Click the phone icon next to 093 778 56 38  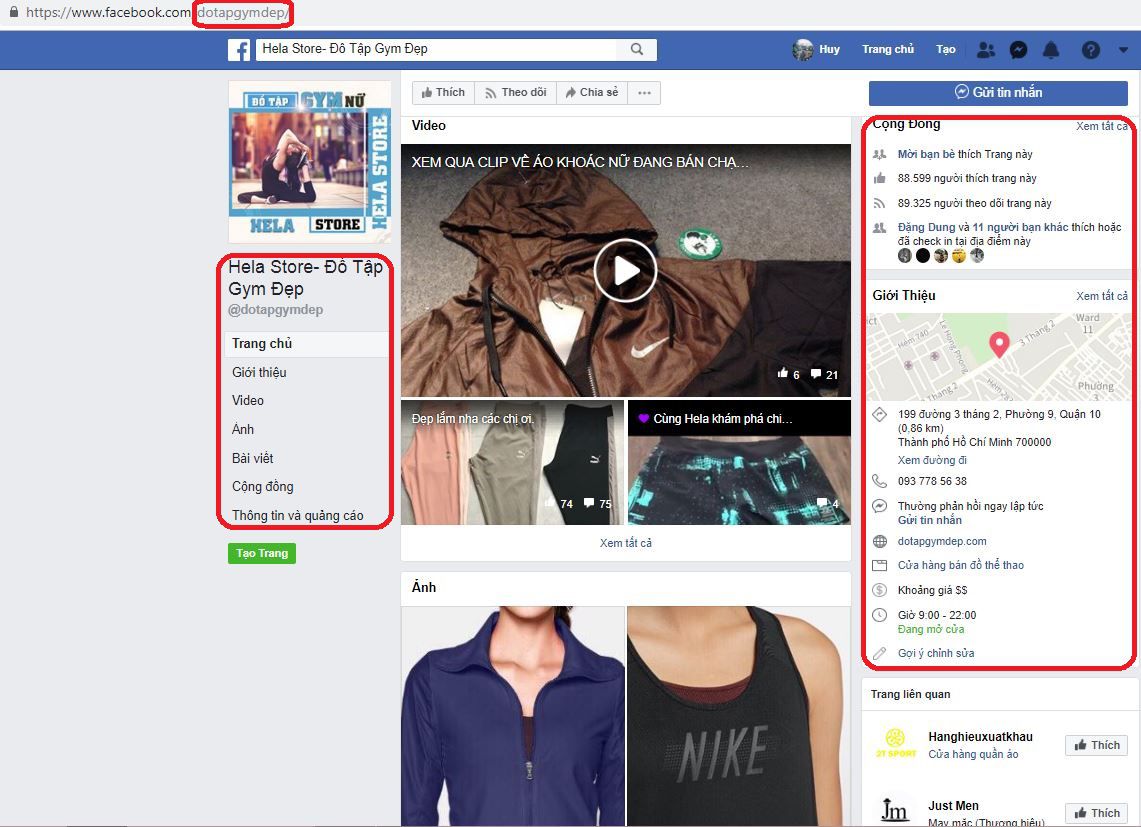(x=880, y=481)
